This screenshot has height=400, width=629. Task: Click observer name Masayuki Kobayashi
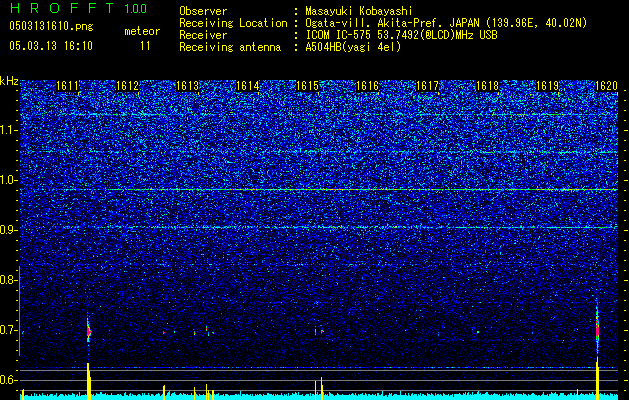[358, 11]
